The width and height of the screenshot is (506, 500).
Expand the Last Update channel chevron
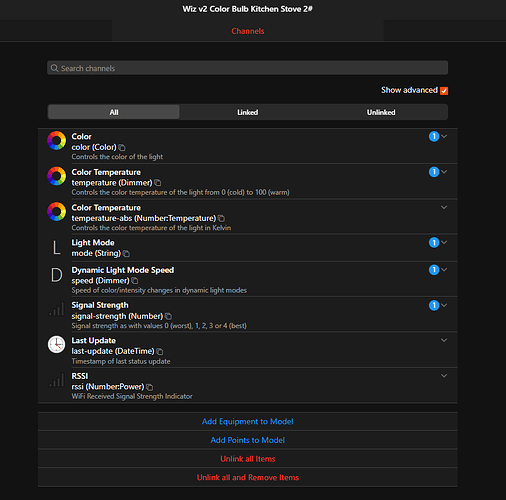[444, 340]
